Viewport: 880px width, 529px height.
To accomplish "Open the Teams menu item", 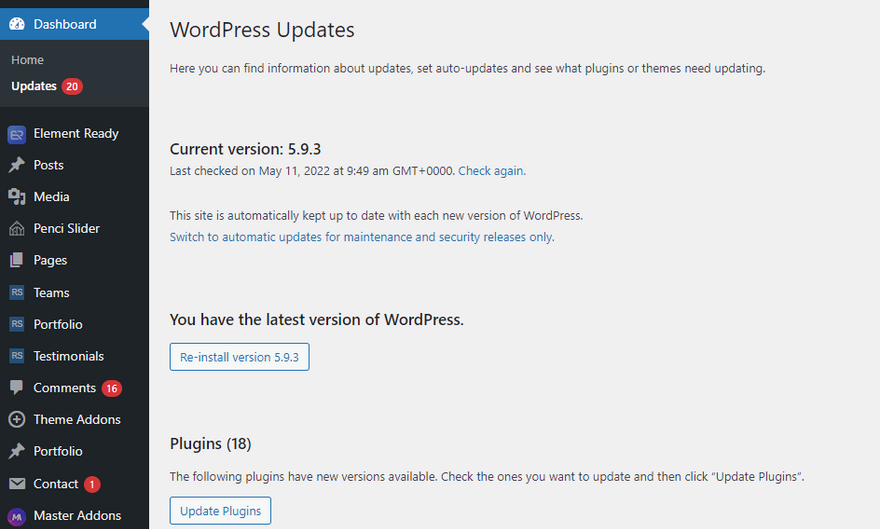I will tap(51, 293).
